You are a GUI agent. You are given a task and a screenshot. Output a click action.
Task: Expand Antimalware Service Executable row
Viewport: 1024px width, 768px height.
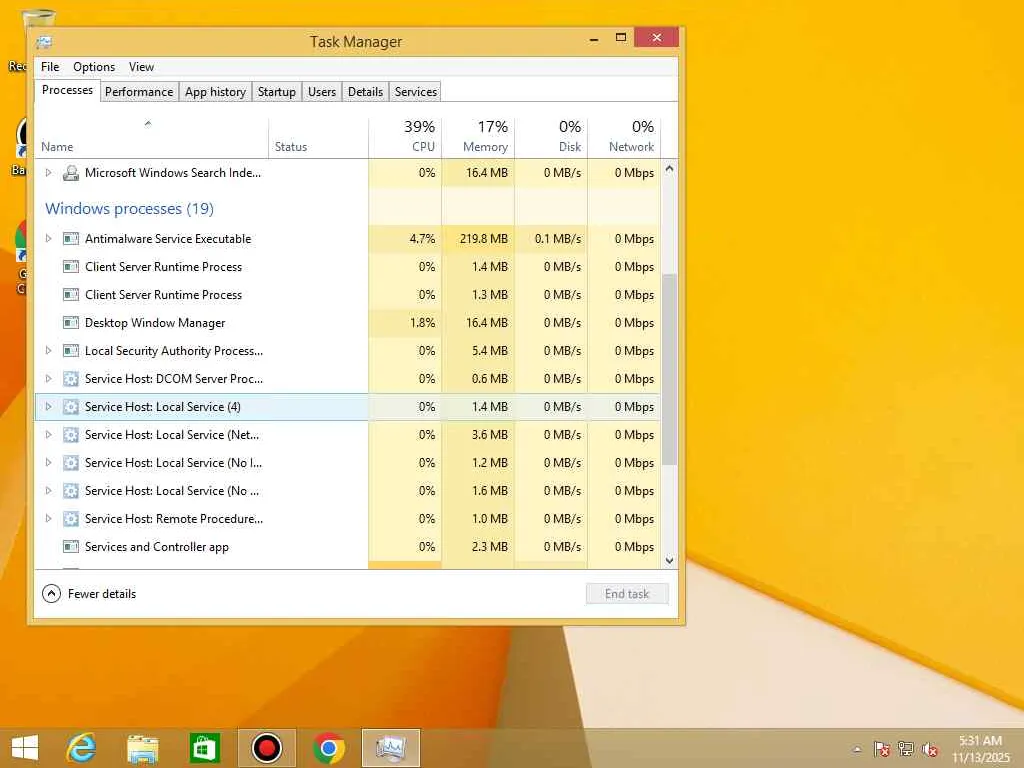[x=48, y=239]
